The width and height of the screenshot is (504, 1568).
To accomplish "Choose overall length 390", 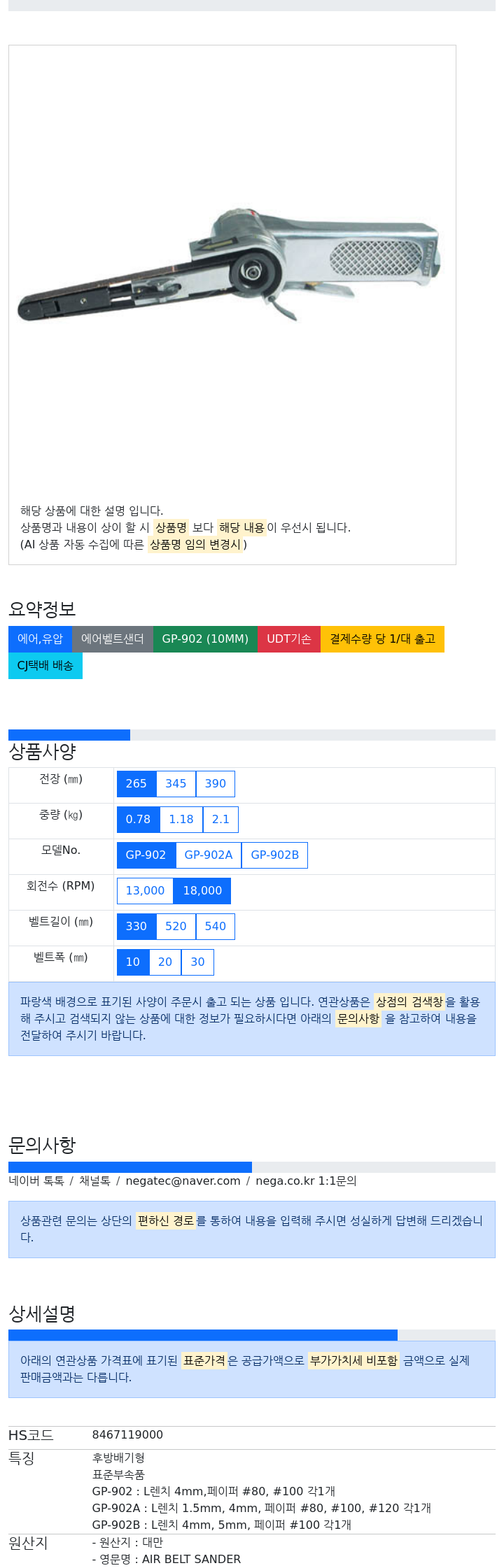I will click(216, 784).
